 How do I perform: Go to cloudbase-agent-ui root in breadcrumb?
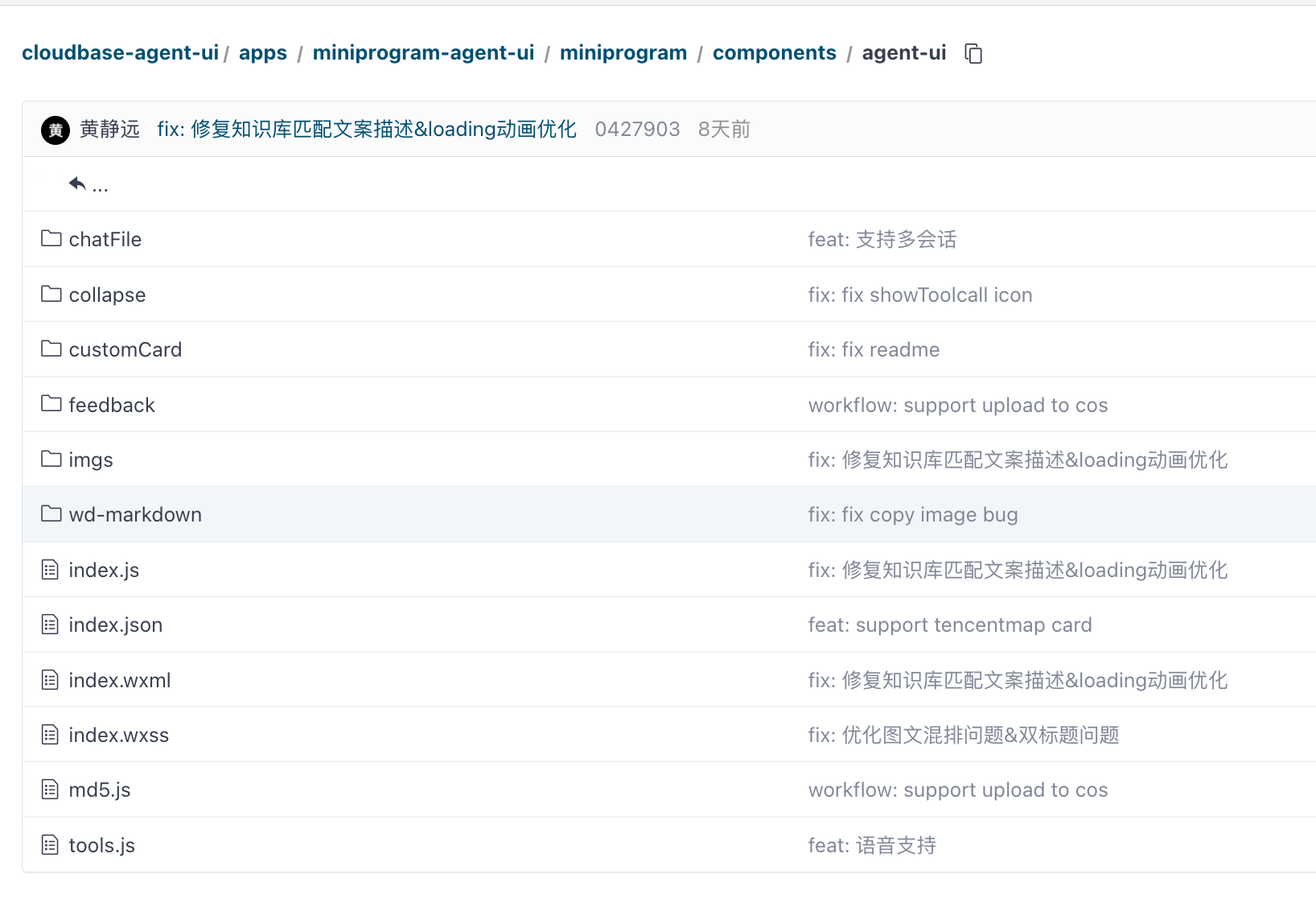pos(120,53)
